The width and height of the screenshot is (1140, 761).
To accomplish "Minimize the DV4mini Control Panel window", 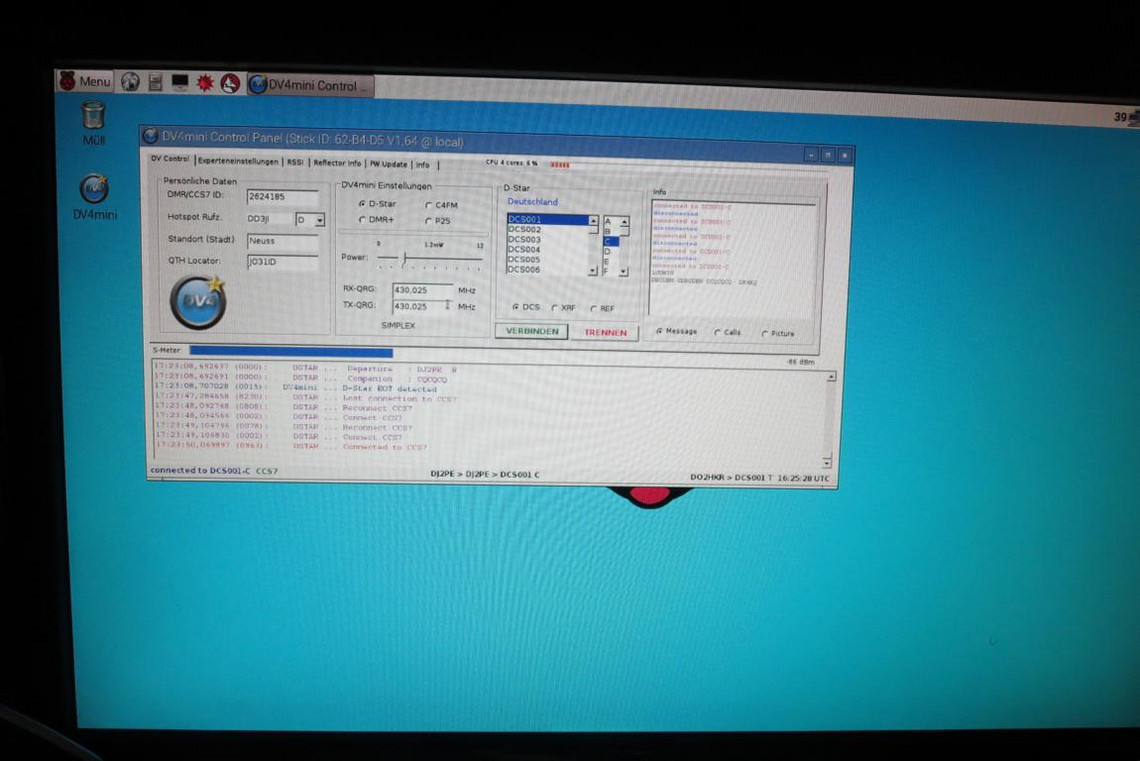I will point(811,155).
